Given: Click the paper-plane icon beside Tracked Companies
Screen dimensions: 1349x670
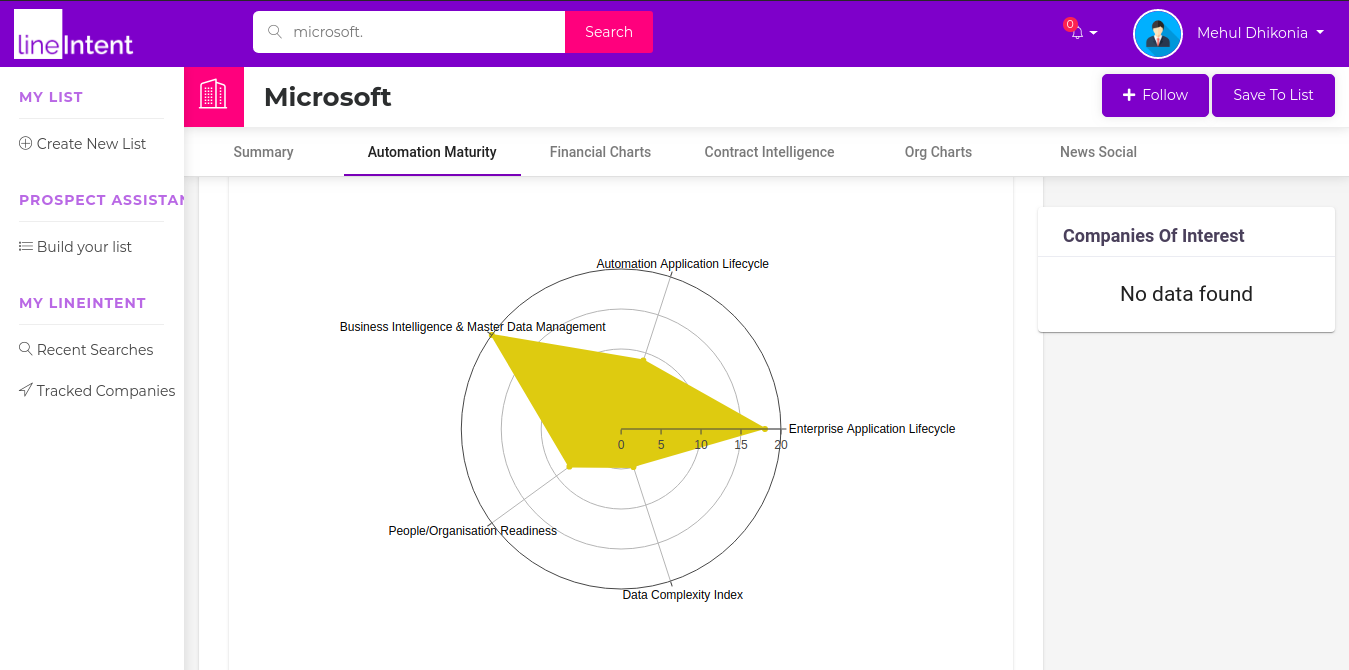Looking at the screenshot, I should [26, 390].
